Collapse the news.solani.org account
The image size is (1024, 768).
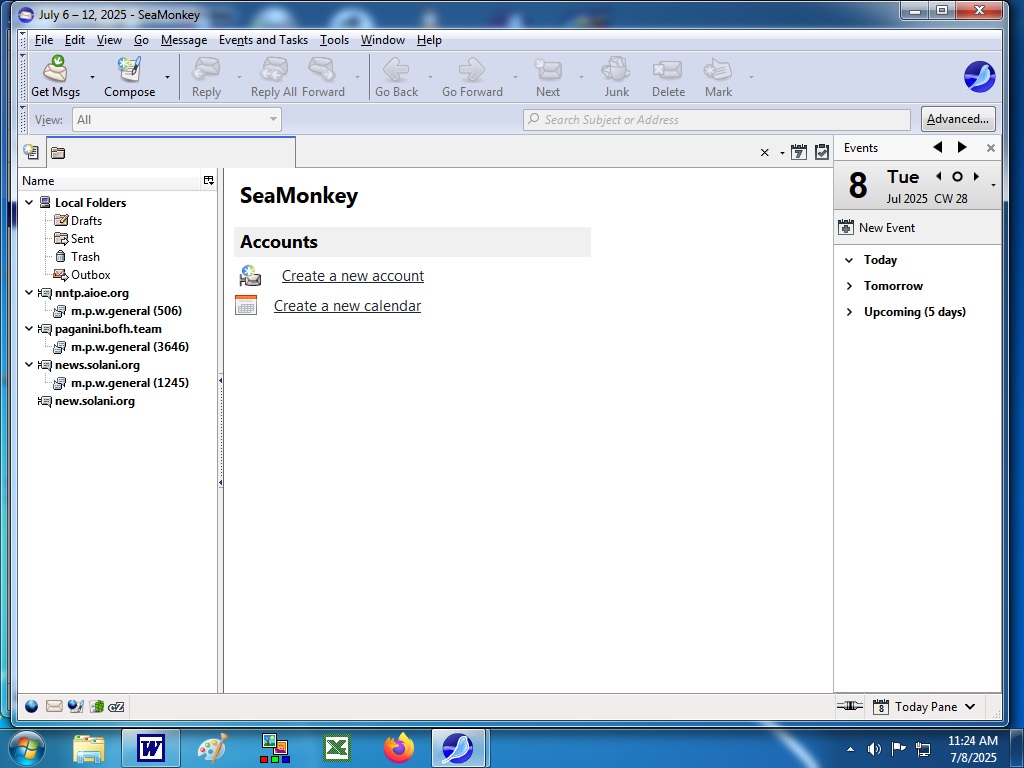[29, 364]
